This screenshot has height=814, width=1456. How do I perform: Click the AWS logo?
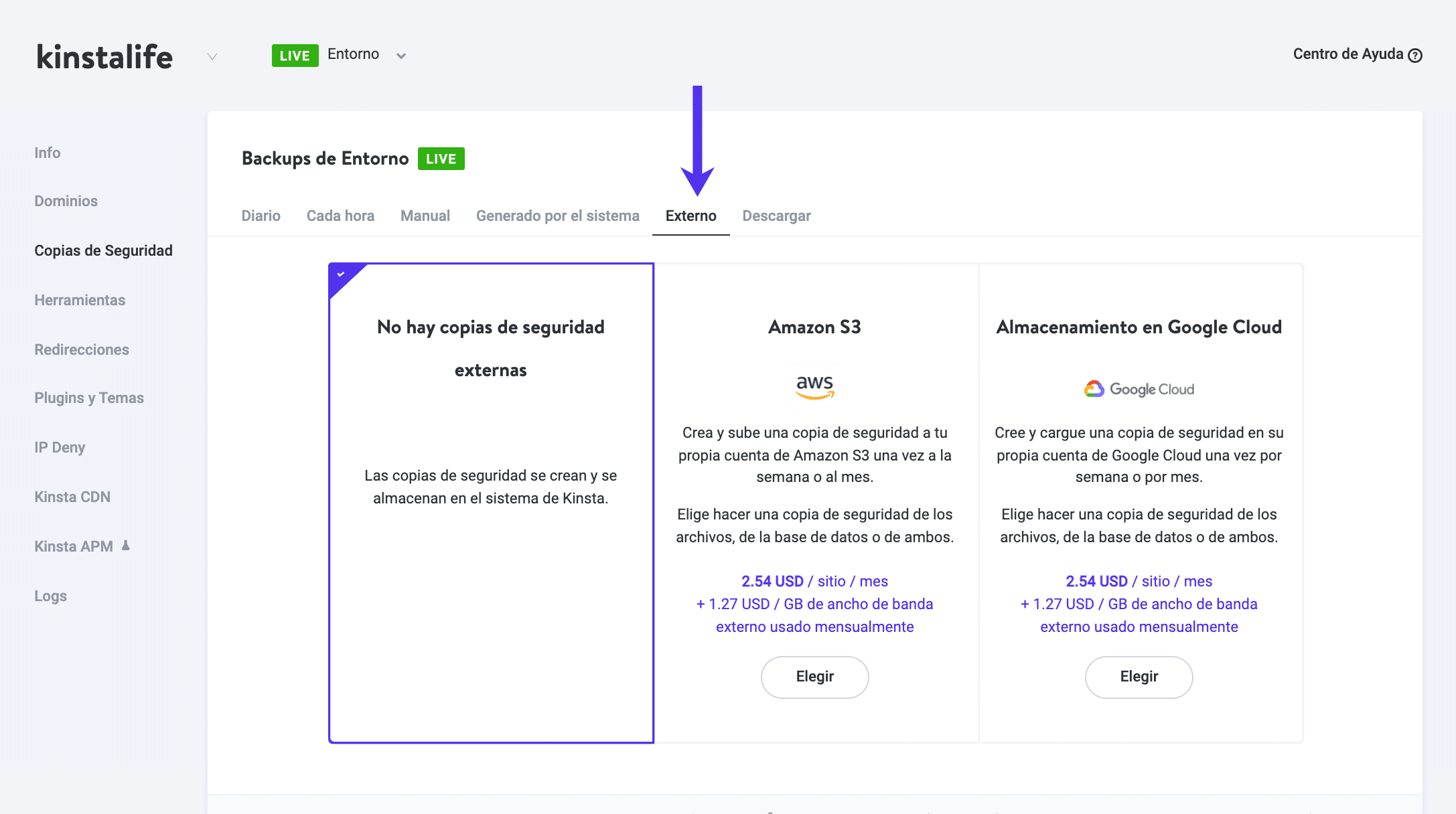point(814,386)
